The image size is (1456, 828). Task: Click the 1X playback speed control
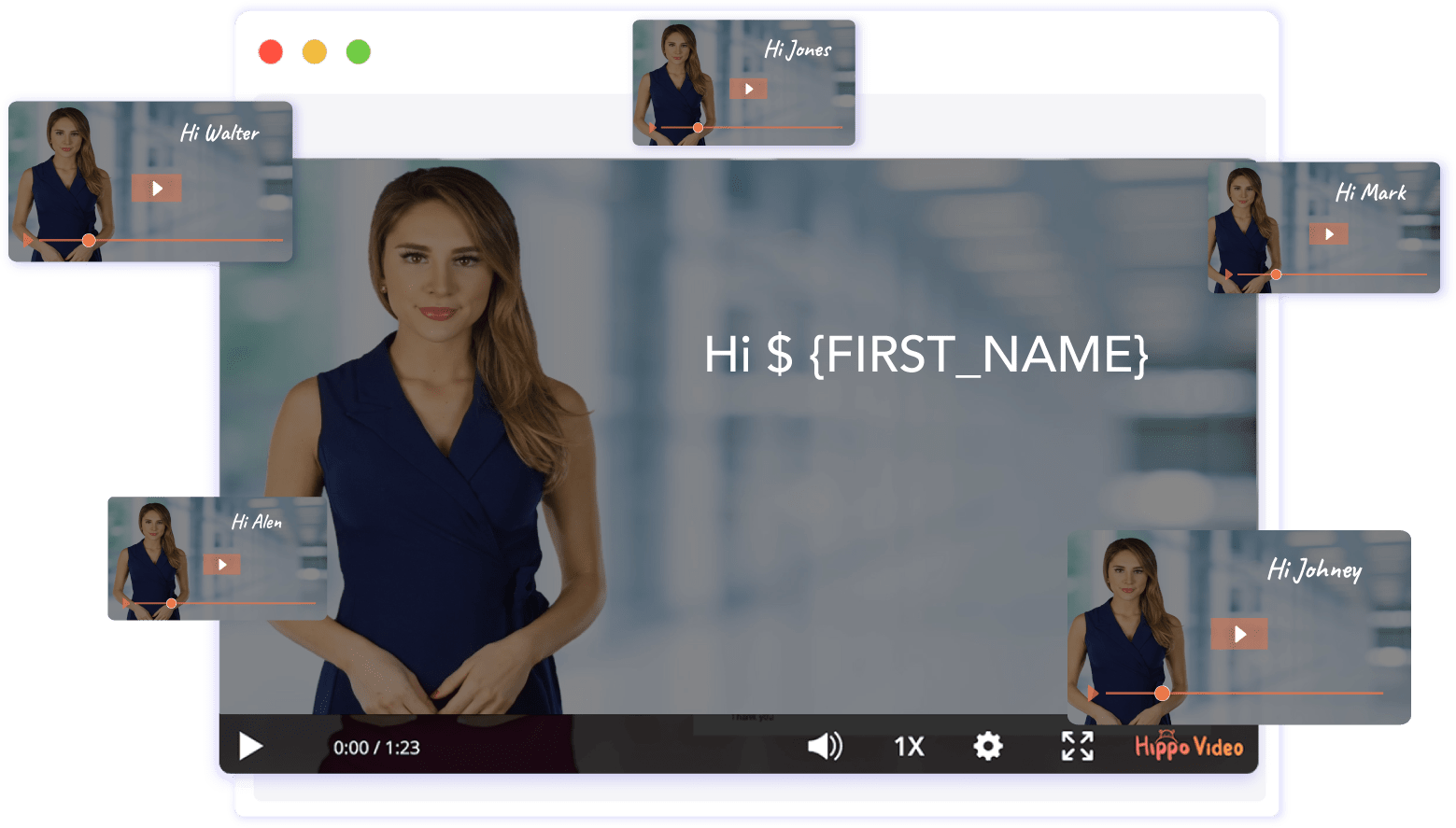point(908,747)
